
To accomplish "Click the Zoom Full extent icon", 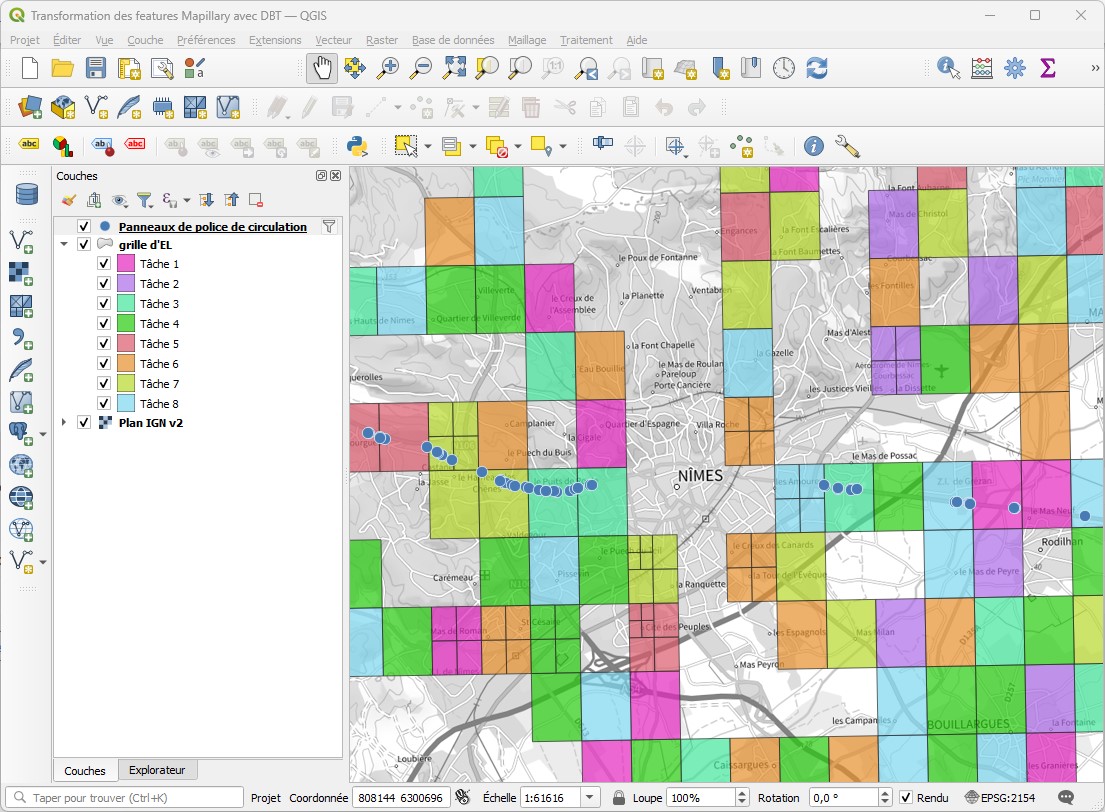I will click(x=455, y=68).
